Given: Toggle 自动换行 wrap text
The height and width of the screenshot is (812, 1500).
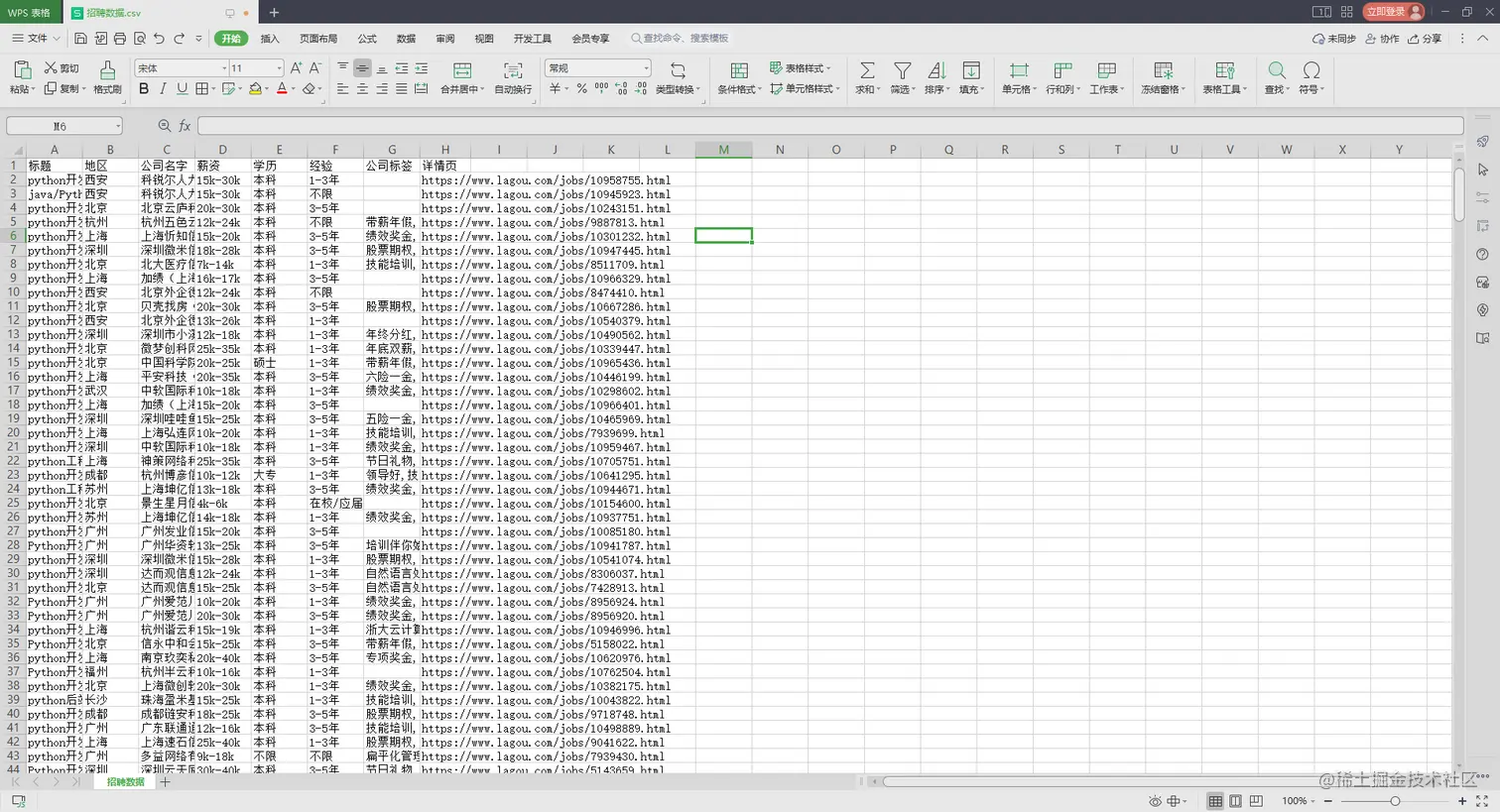Looking at the screenshot, I should 513,71.
